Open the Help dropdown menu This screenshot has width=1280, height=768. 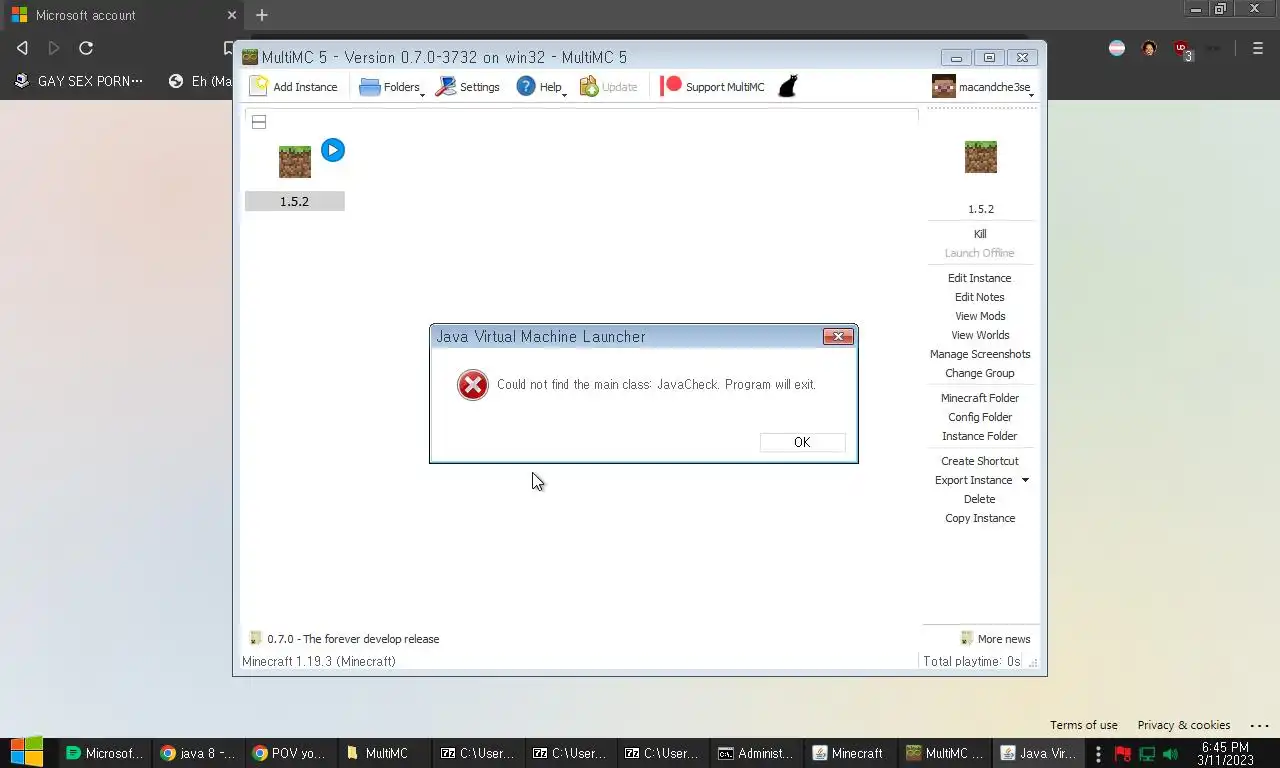(x=541, y=87)
